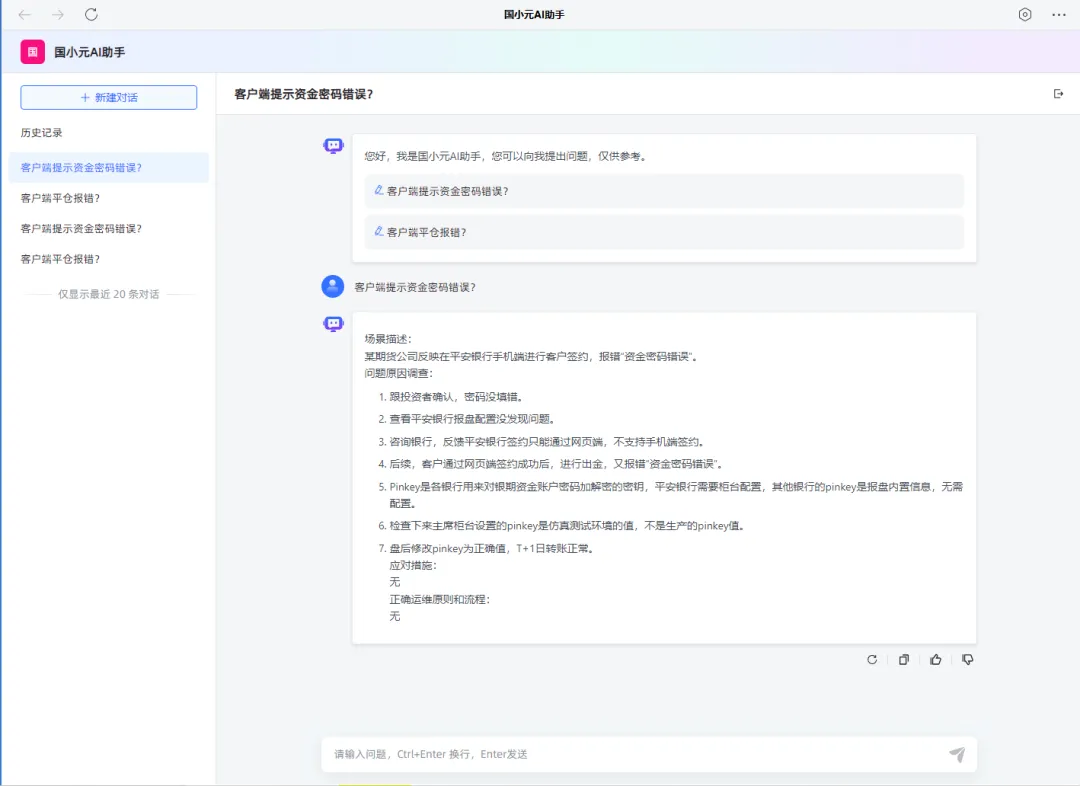The height and width of the screenshot is (786, 1080).
Task: Click the regenerate response icon
Action: tap(872, 660)
